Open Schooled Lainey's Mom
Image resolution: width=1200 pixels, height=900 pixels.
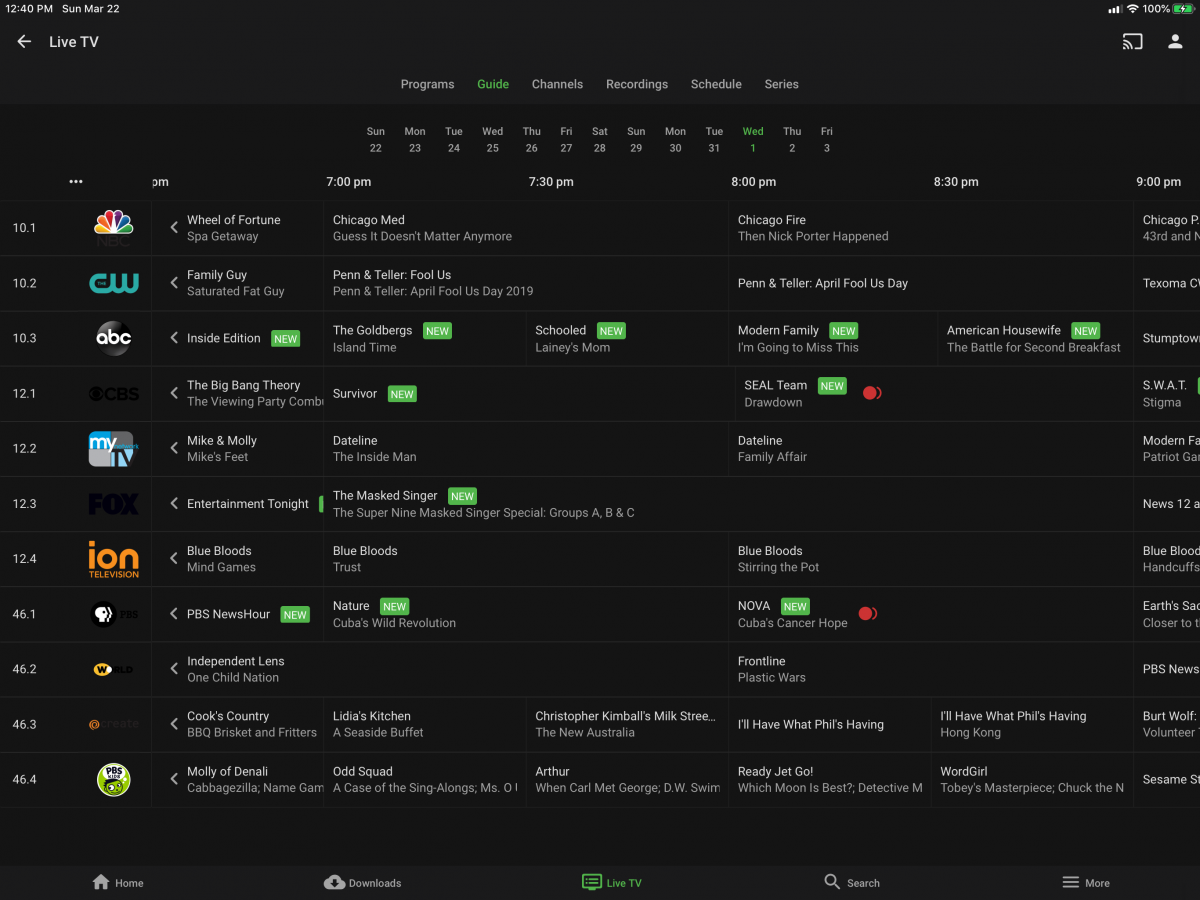(x=627, y=338)
